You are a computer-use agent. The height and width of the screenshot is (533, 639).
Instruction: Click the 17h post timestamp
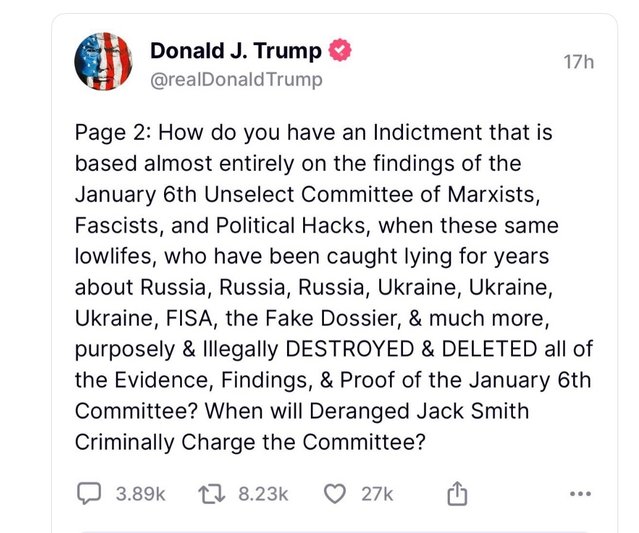[x=578, y=62]
